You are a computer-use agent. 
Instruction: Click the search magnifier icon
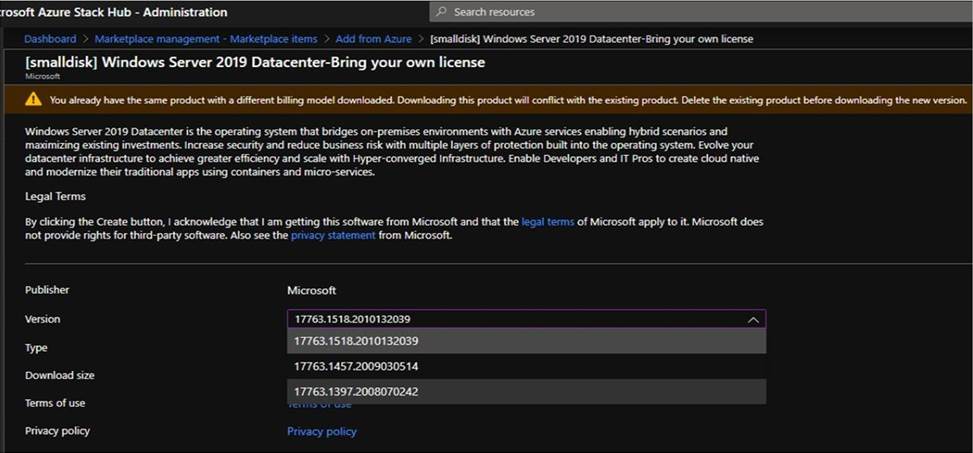[x=441, y=12]
